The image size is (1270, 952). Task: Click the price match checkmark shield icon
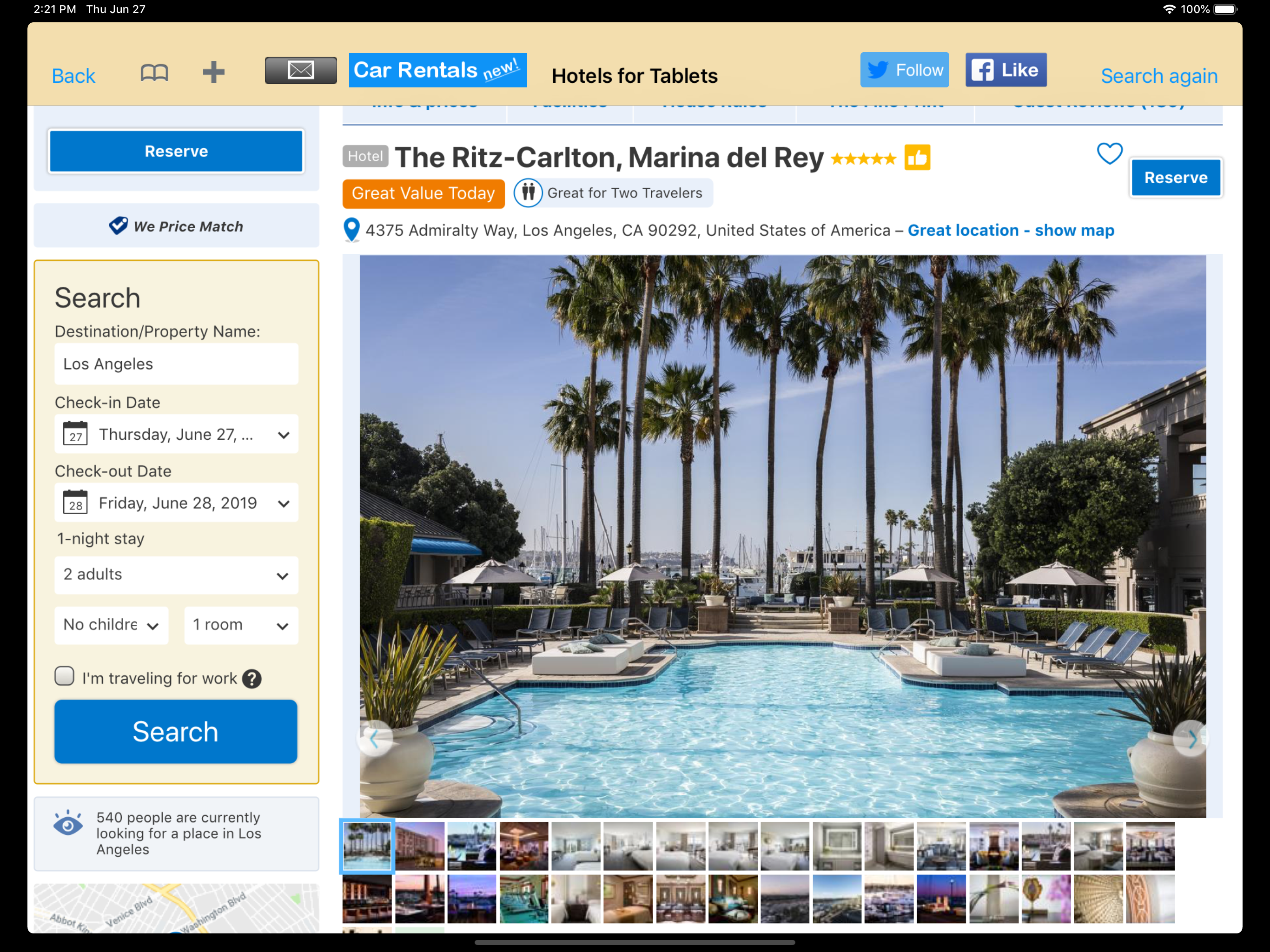[x=118, y=225]
